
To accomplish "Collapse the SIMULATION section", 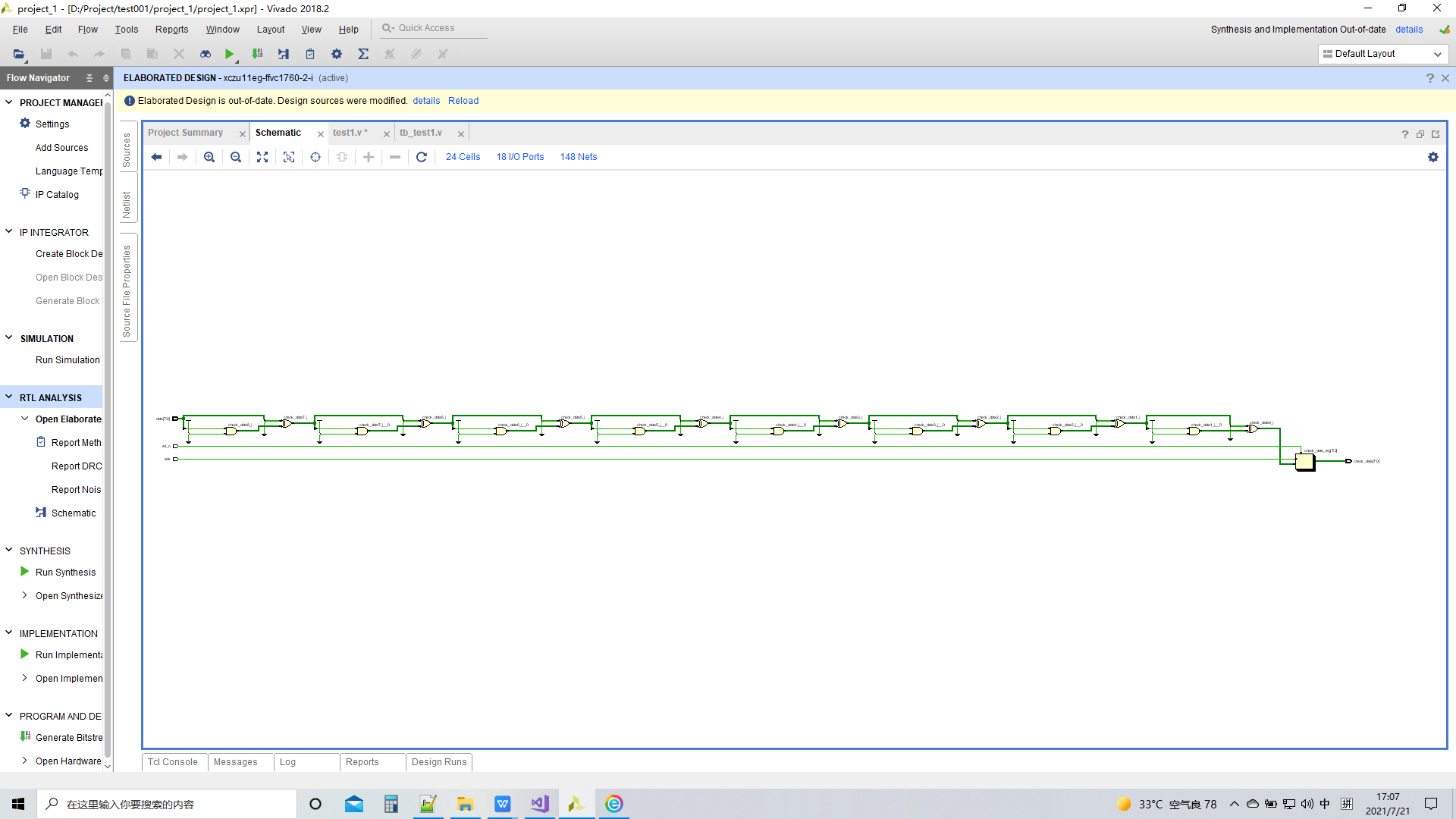I will (9, 338).
